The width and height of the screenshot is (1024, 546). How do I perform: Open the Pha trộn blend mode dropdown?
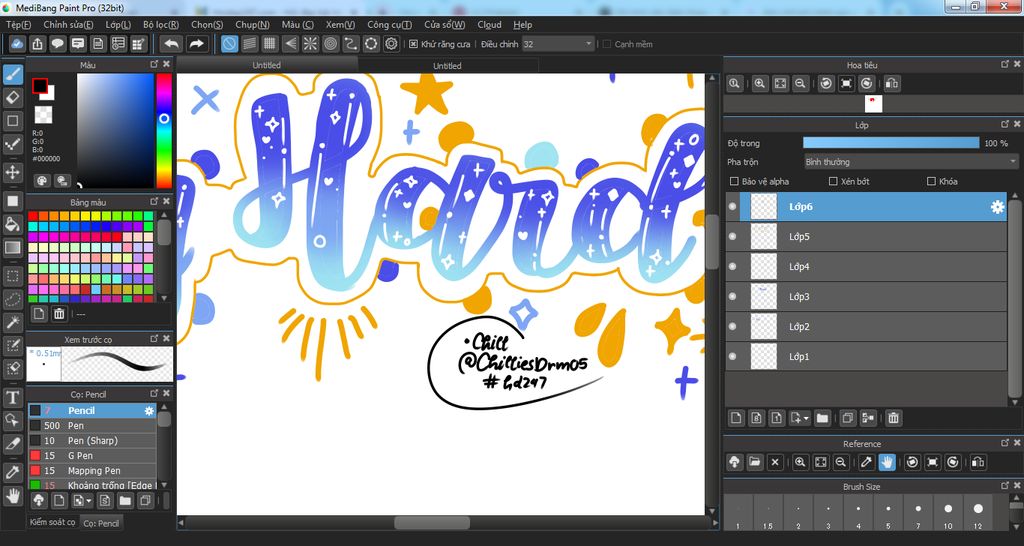coord(910,161)
